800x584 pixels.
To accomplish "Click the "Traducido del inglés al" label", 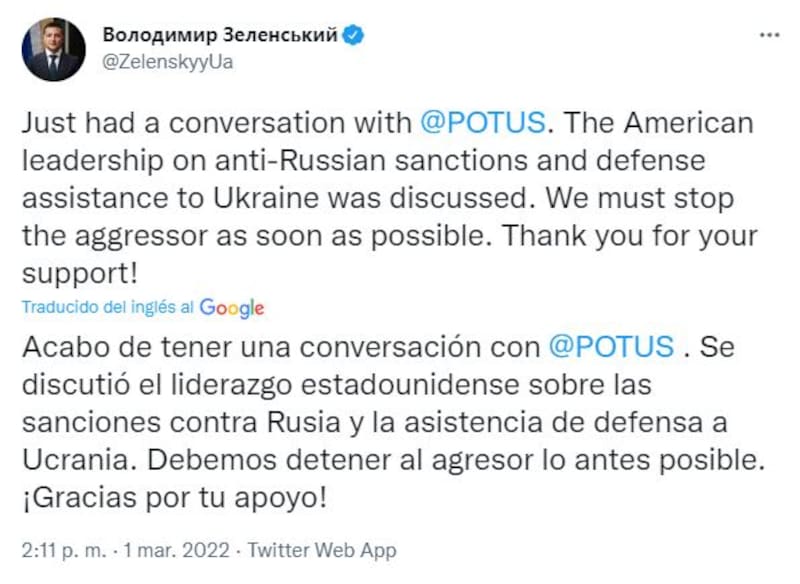I will coord(108,308).
